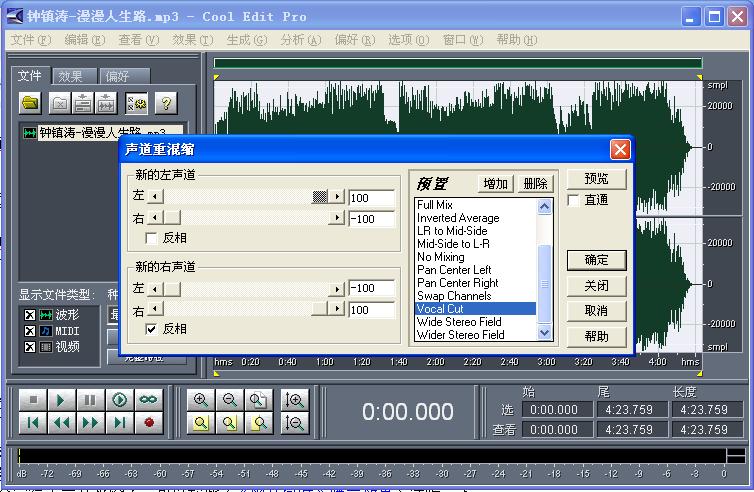754x492 pixels.
Task: Click new left channel right slider thumb
Action: coord(172,218)
